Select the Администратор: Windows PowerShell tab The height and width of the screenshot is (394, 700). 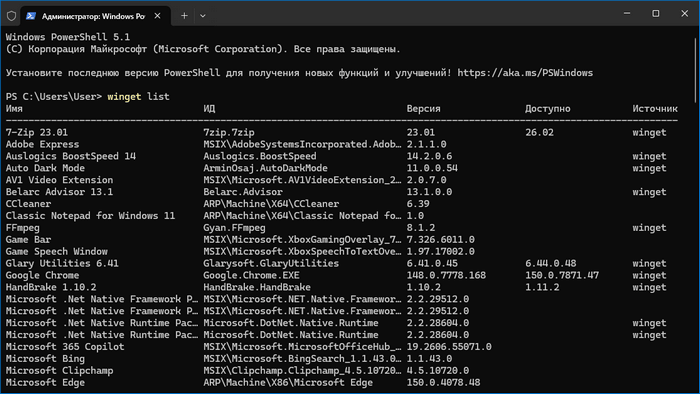pyautogui.click(x=96, y=16)
